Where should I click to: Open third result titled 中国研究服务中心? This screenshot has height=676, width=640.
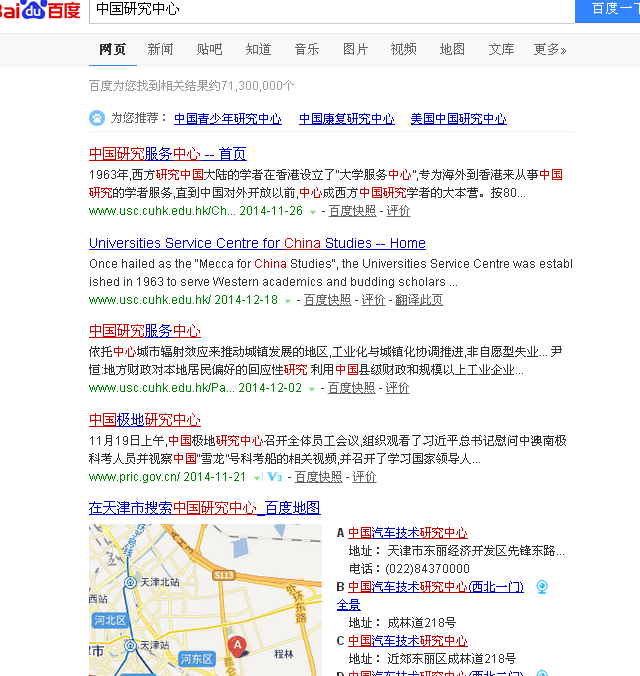click(x=145, y=331)
